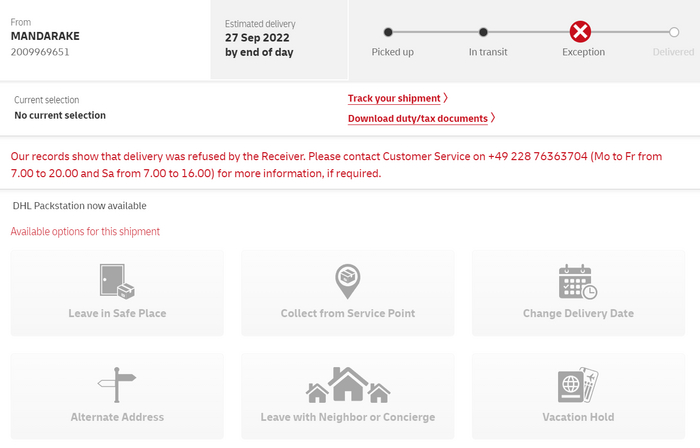Pick the Change Delivery Date label
700x448 pixels.
coord(578,313)
